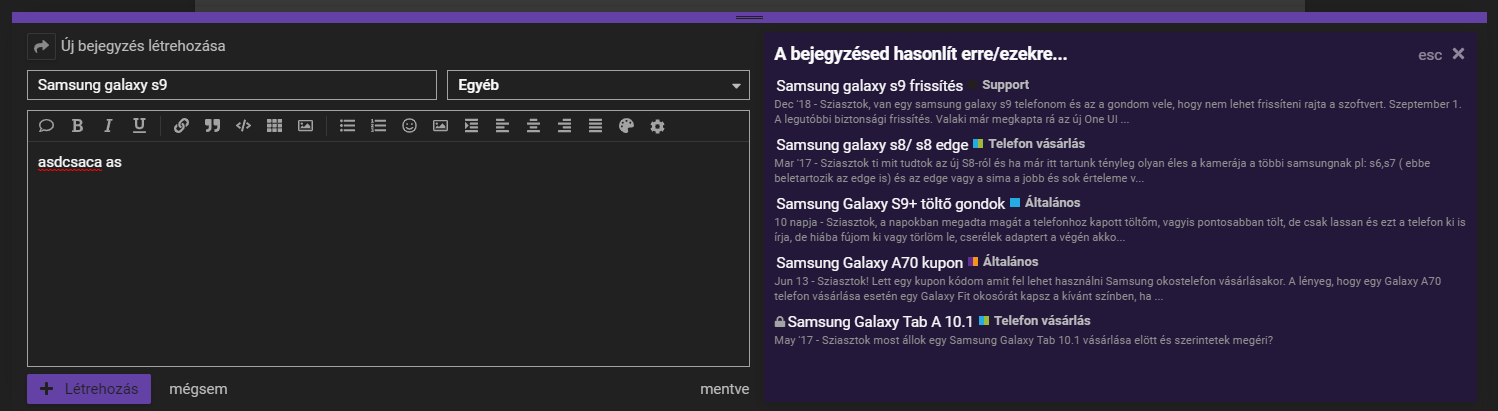Open the topic Samsung galaxy s8/ s8 edge
The height and width of the screenshot is (411, 1498).
tap(872, 145)
